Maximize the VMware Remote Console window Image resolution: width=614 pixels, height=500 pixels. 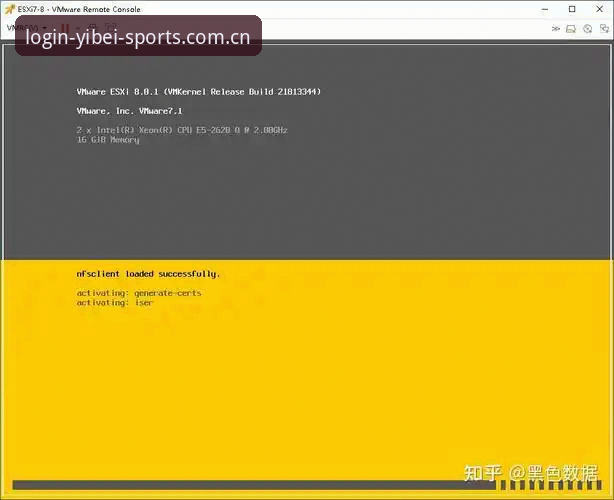[572, 9]
